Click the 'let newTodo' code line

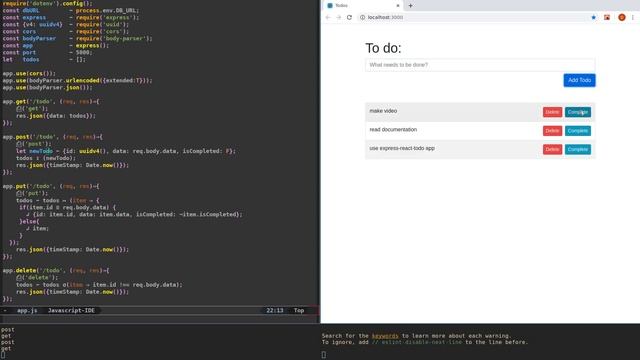pos(126,151)
